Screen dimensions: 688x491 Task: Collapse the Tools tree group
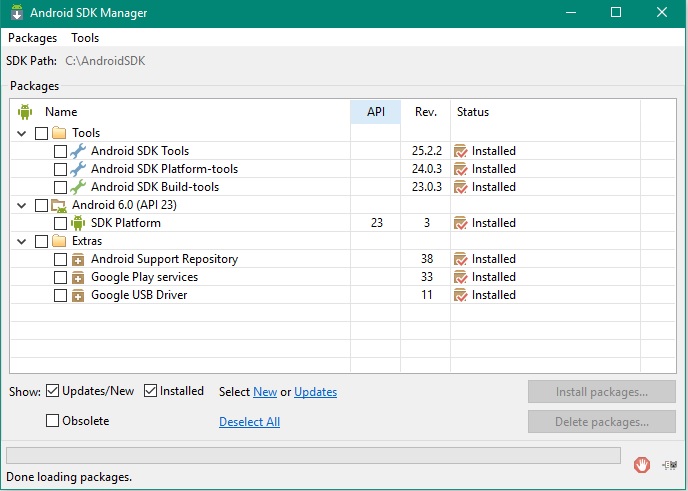point(22,133)
